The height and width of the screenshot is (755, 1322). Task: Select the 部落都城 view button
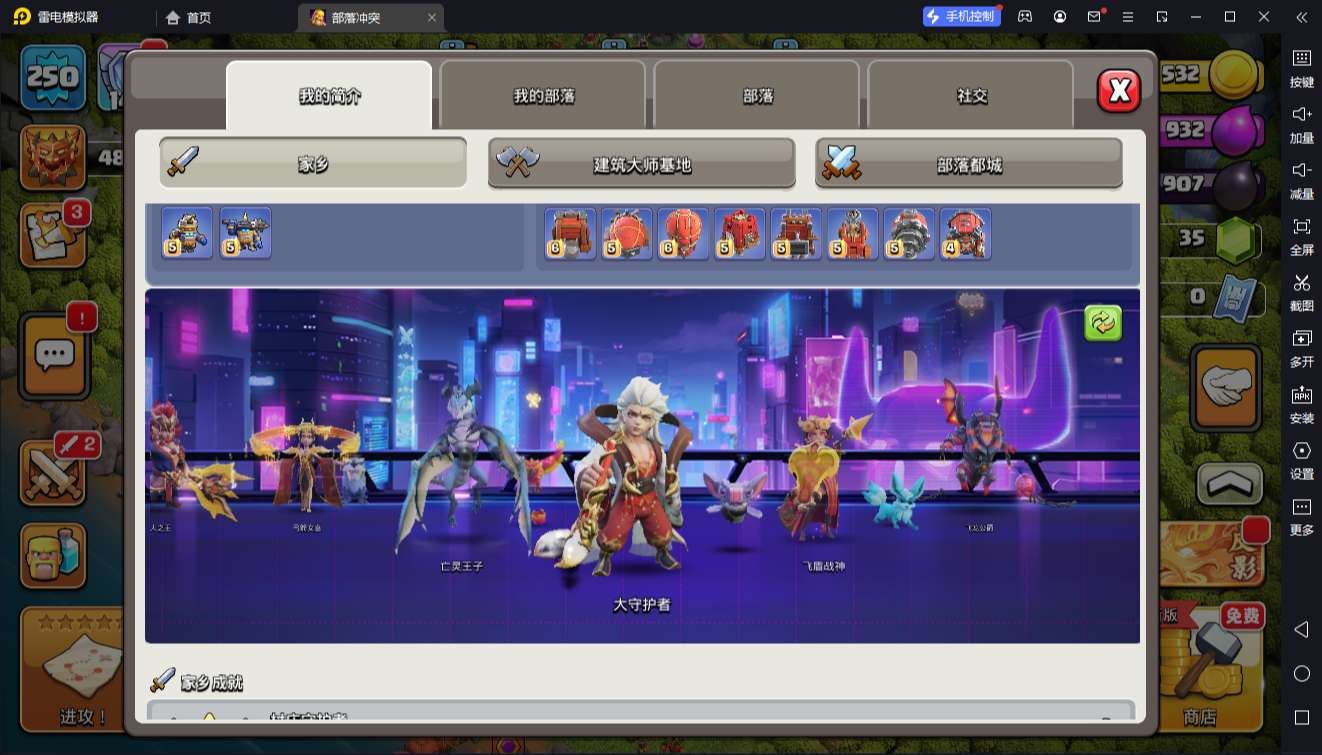coord(969,164)
